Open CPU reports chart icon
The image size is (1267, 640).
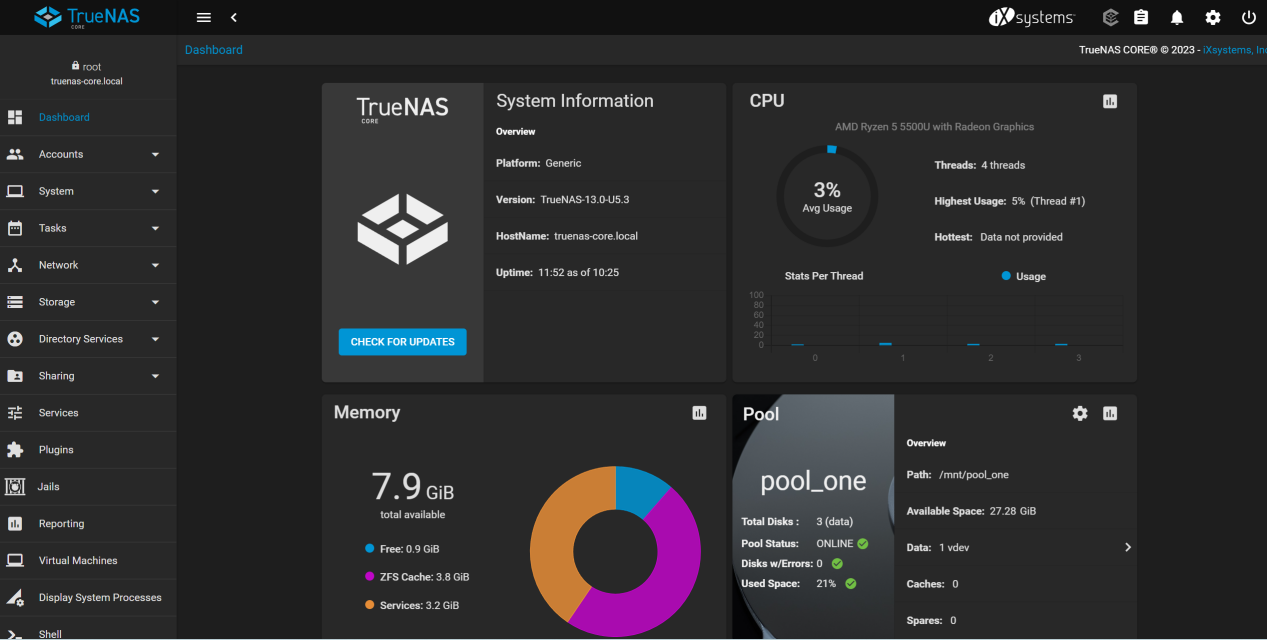point(1110,101)
